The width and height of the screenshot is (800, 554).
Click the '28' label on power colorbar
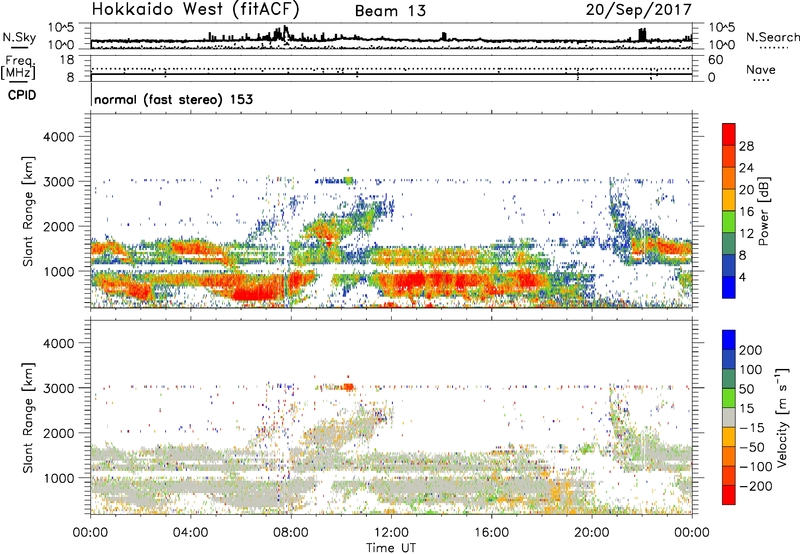pyautogui.click(x=746, y=146)
